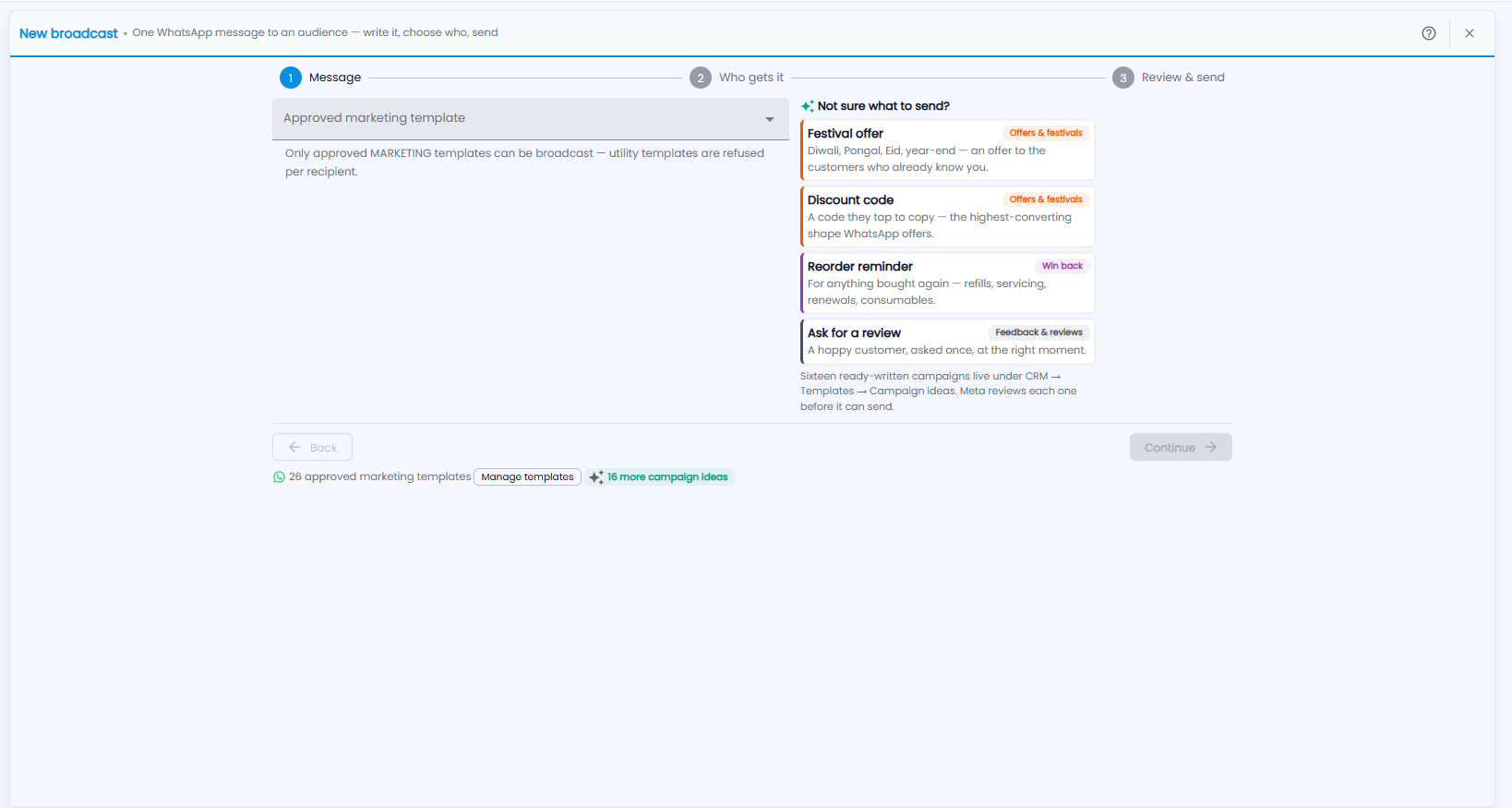
Task: Select the Reorder reminder campaign card
Action: pos(948,283)
